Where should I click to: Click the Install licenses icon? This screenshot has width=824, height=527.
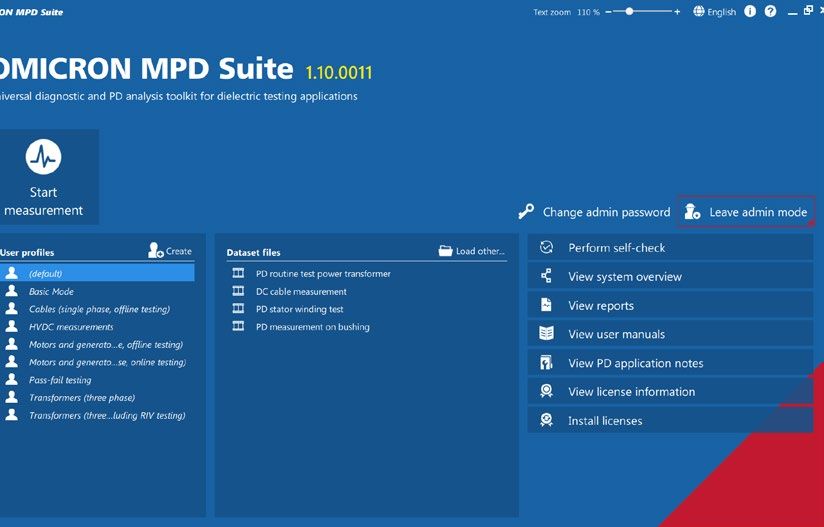coord(547,421)
